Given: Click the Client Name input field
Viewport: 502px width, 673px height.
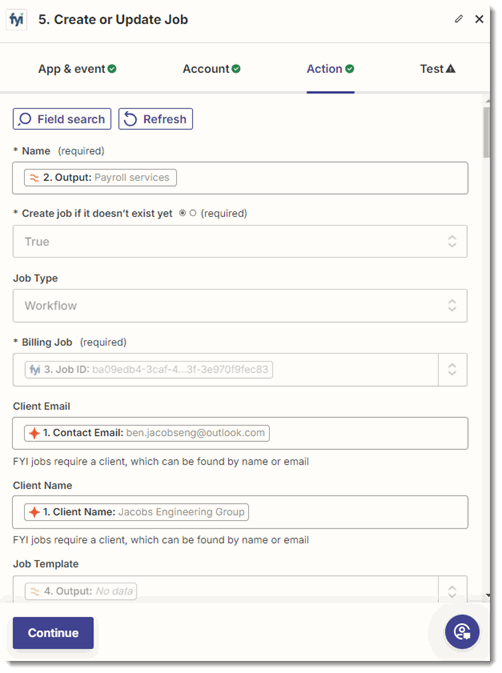Looking at the screenshot, I should pyautogui.click(x=240, y=512).
